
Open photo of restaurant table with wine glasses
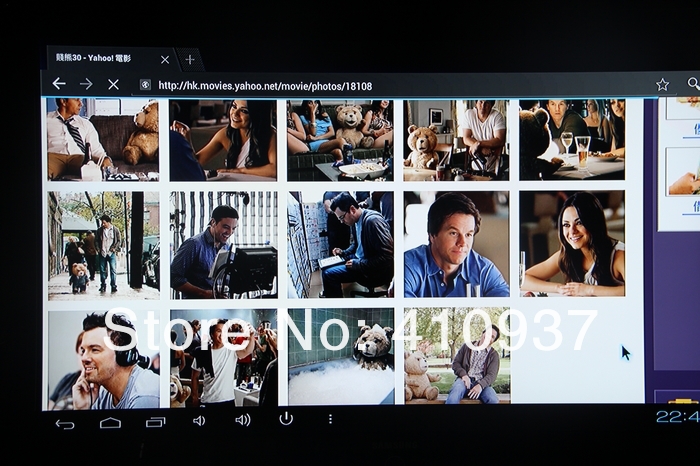point(572,140)
